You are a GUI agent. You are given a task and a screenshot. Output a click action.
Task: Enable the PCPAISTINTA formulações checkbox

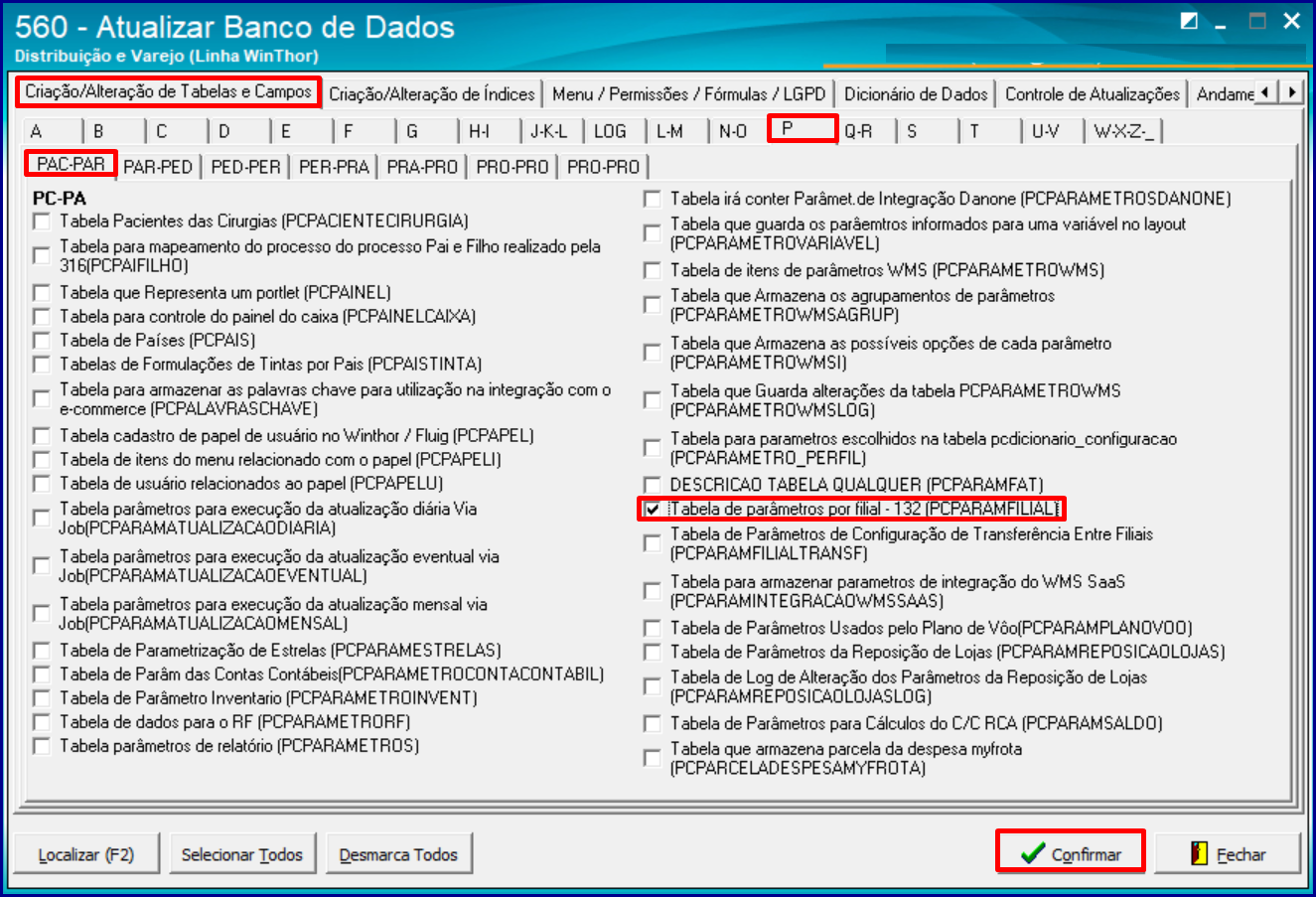point(42,365)
